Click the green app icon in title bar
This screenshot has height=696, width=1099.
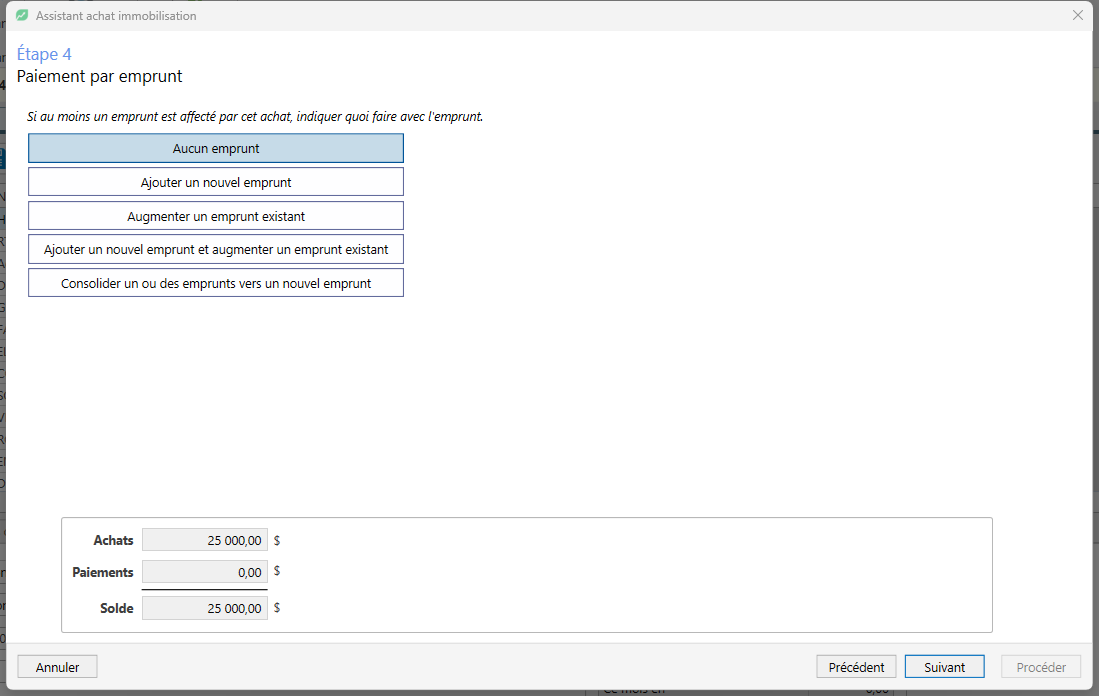22,15
